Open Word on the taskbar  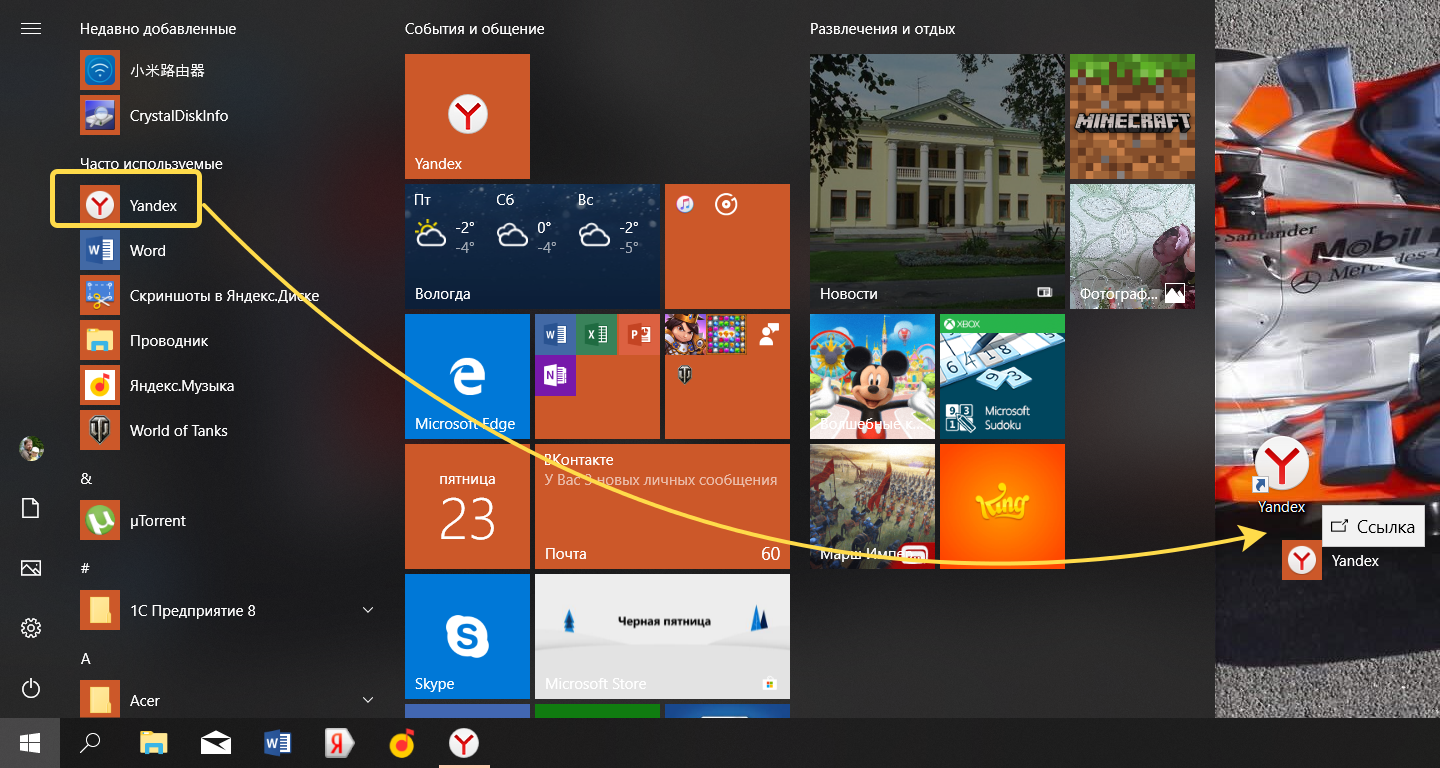277,742
